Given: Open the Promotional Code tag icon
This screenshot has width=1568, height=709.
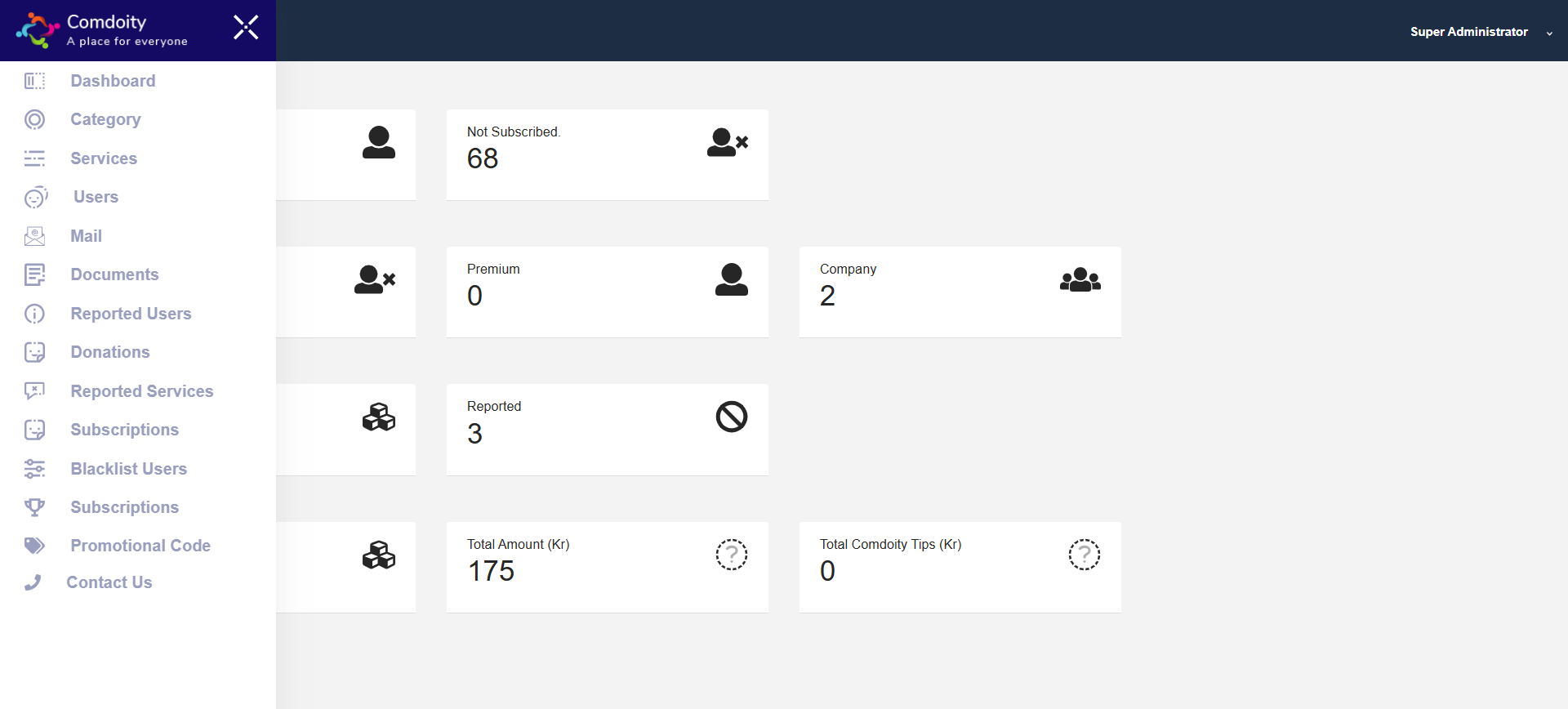Looking at the screenshot, I should [x=34, y=546].
